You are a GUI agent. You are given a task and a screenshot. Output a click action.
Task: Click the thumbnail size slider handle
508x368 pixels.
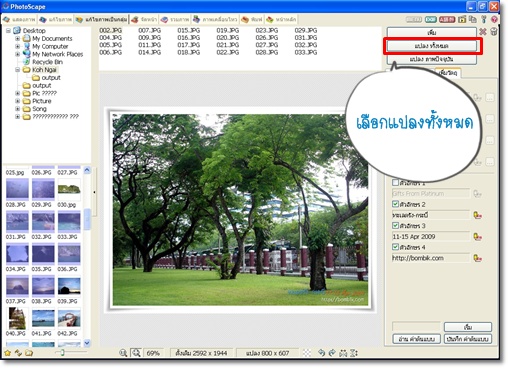click(x=62, y=352)
